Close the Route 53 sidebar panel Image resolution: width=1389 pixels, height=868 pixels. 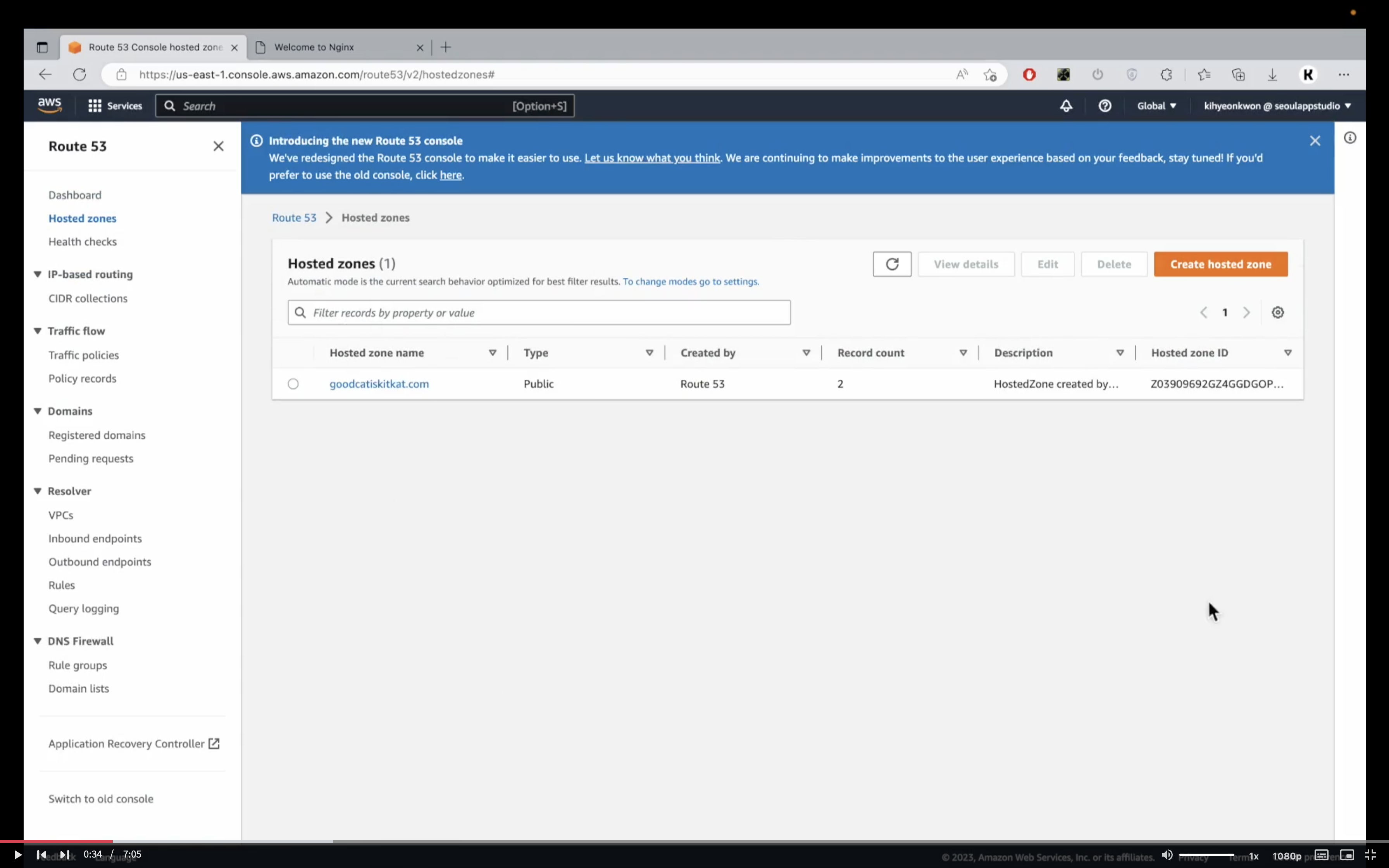pos(218,146)
